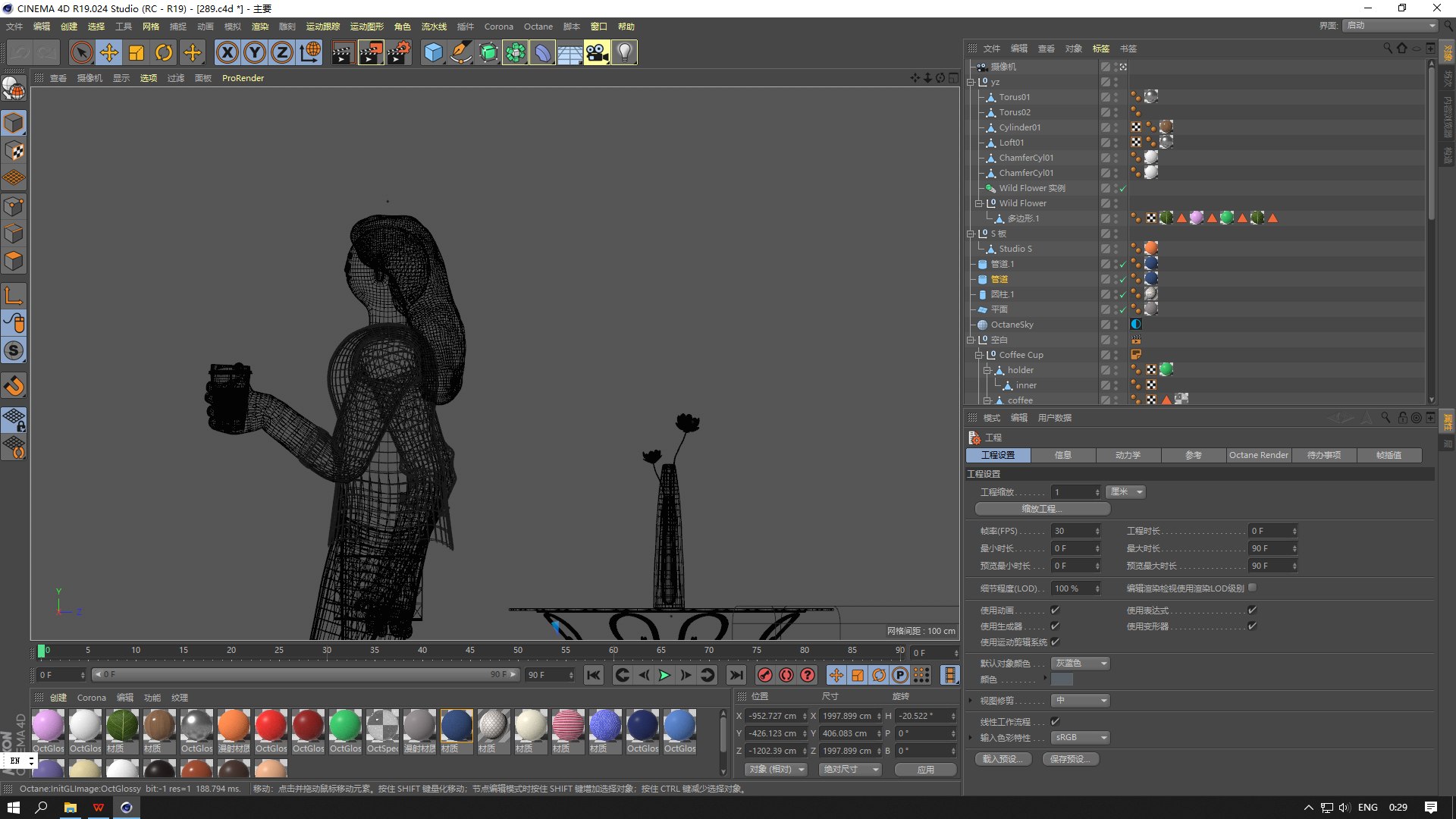Open the project scale units dropdown
The width and height of the screenshot is (1456, 819).
(x=1125, y=492)
